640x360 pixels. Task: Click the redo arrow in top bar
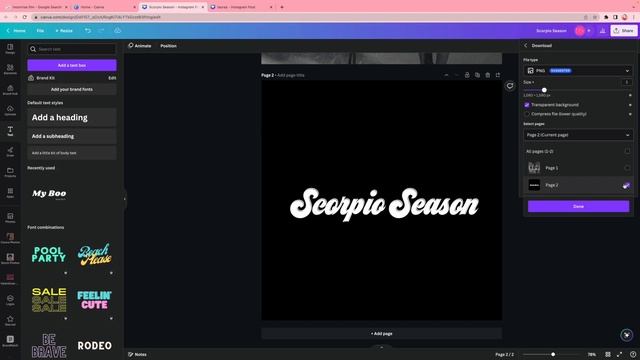pos(101,31)
